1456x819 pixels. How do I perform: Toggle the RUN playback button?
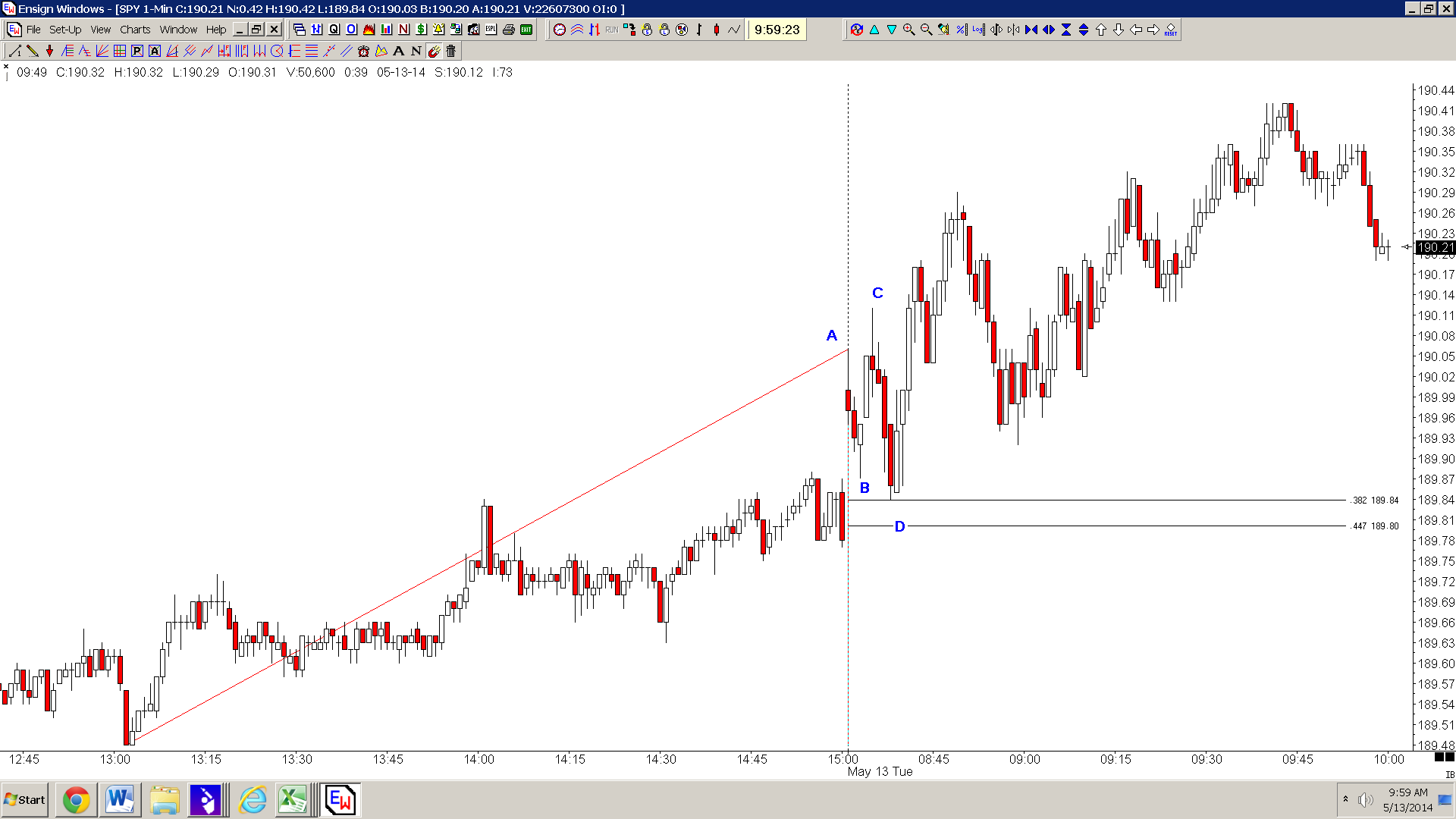pyautogui.click(x=612, y=30)
